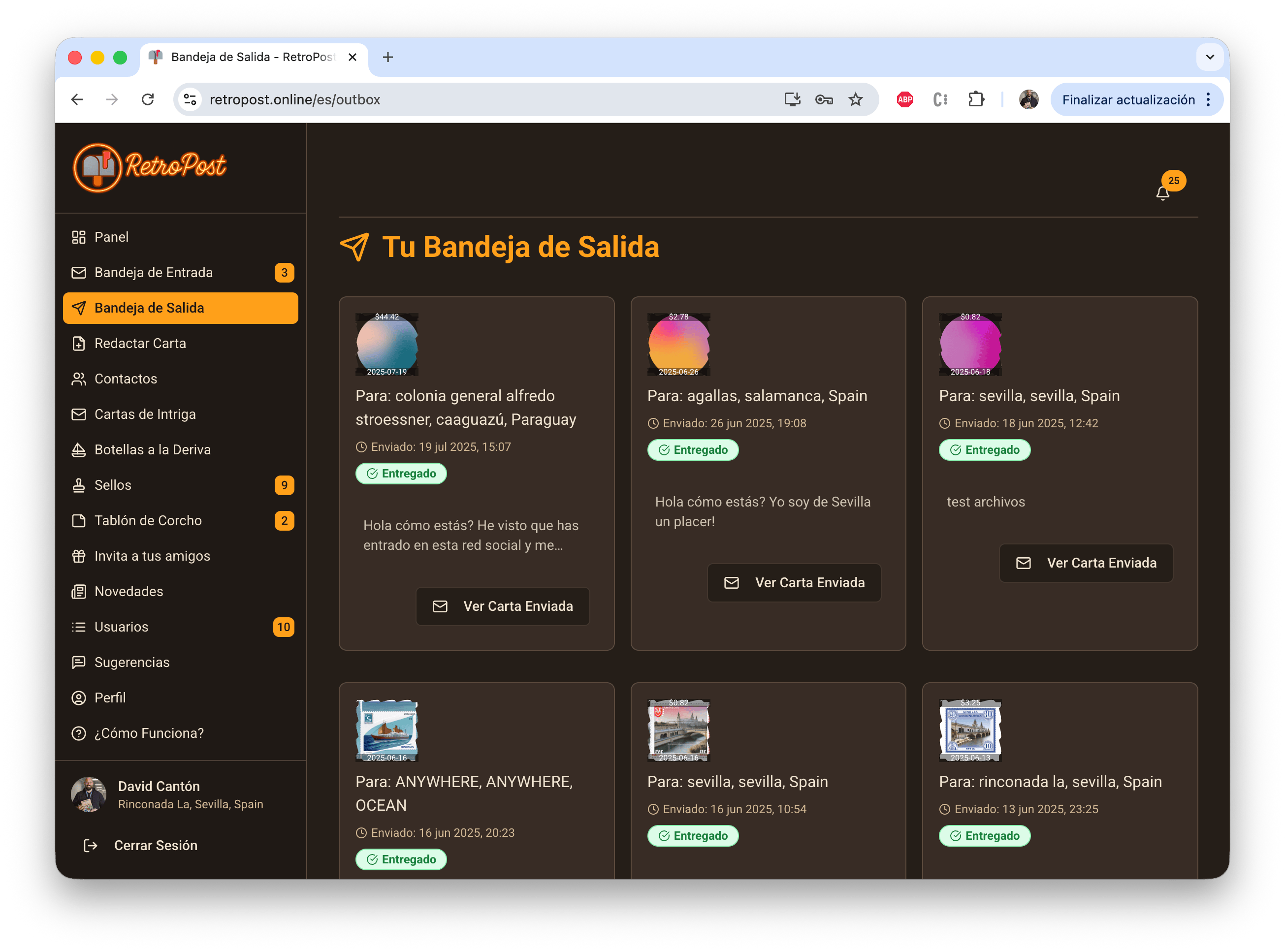
Task: Click the password manager key icon
Action: (824, 100)
